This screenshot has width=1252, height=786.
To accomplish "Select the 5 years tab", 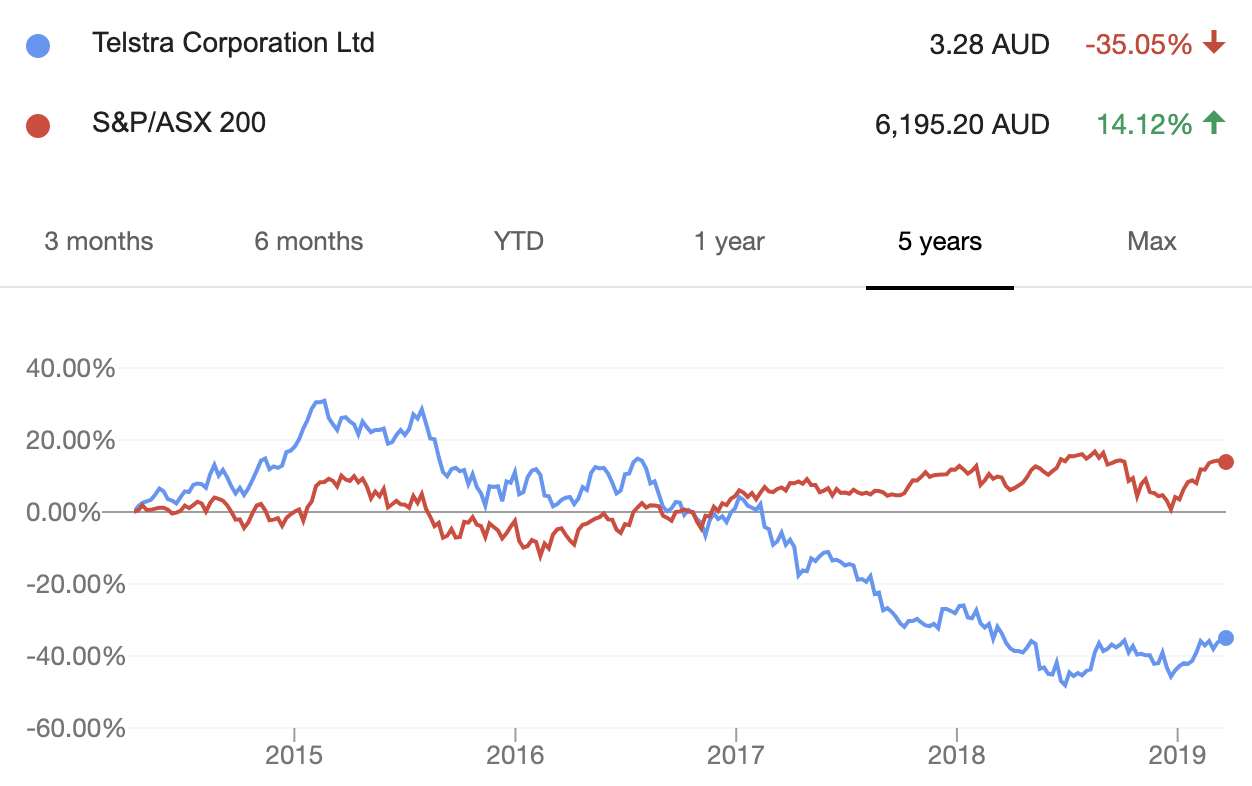I will click(x=940, y=241).
